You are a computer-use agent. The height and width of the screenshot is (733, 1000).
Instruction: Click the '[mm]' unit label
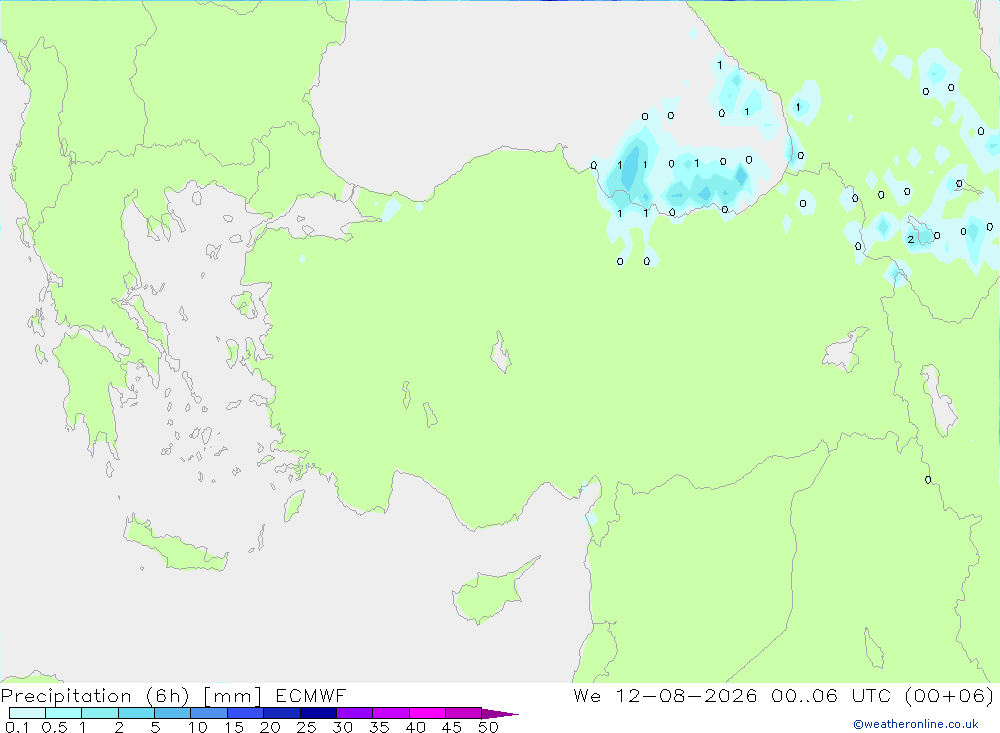[233, 696]
